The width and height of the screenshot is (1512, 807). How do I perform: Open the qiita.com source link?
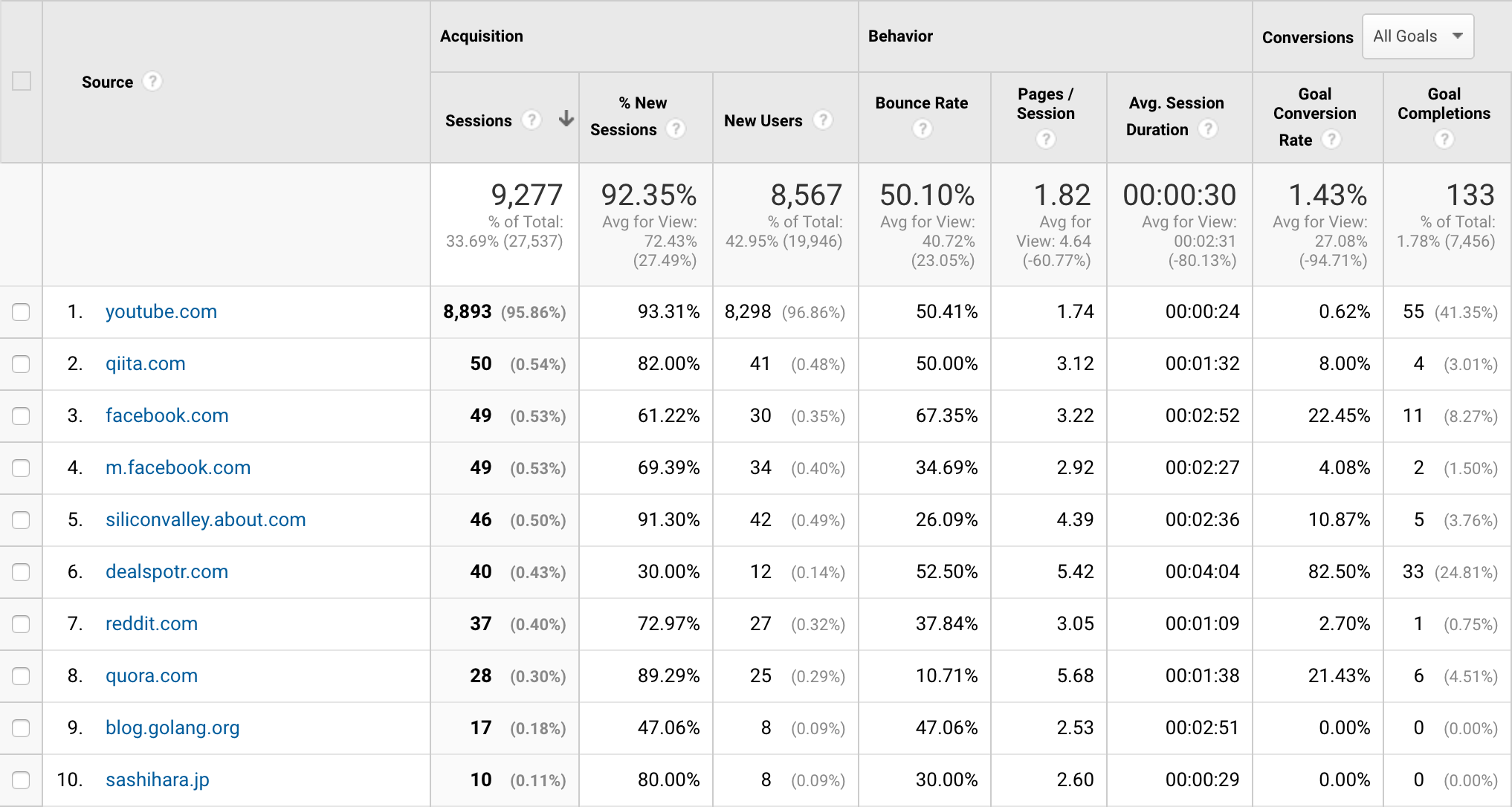pyautogui.click(x=145, y=363)
